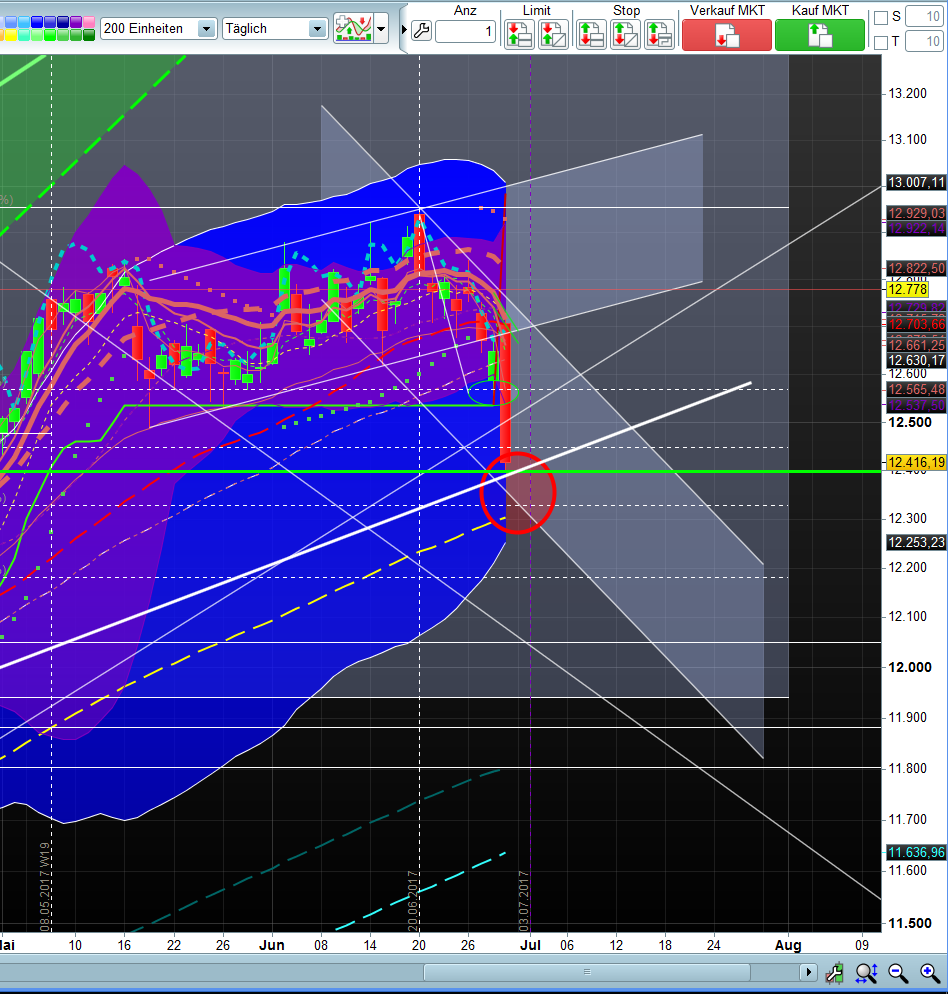Screen dimensions: 948x994
Task: Open the indicator menu dropdown arrow
Action: tap(381, 29)
